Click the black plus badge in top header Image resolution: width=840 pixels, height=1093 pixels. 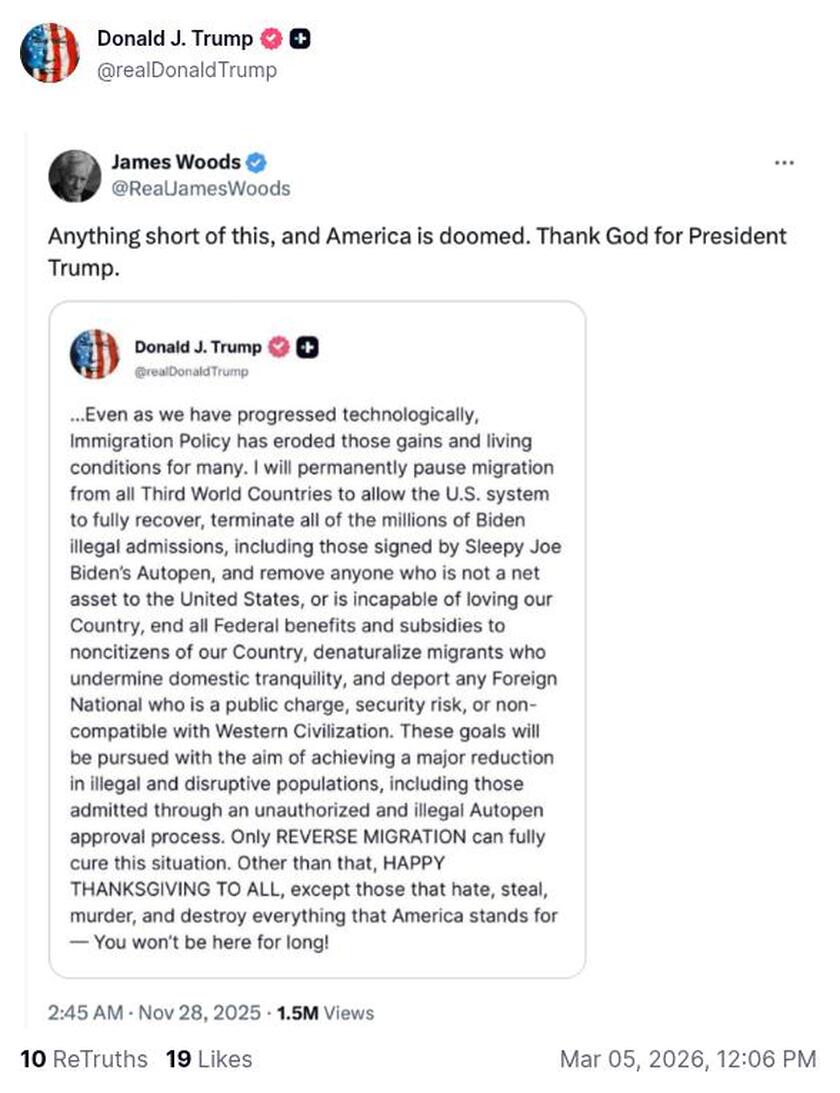point(299,39)
